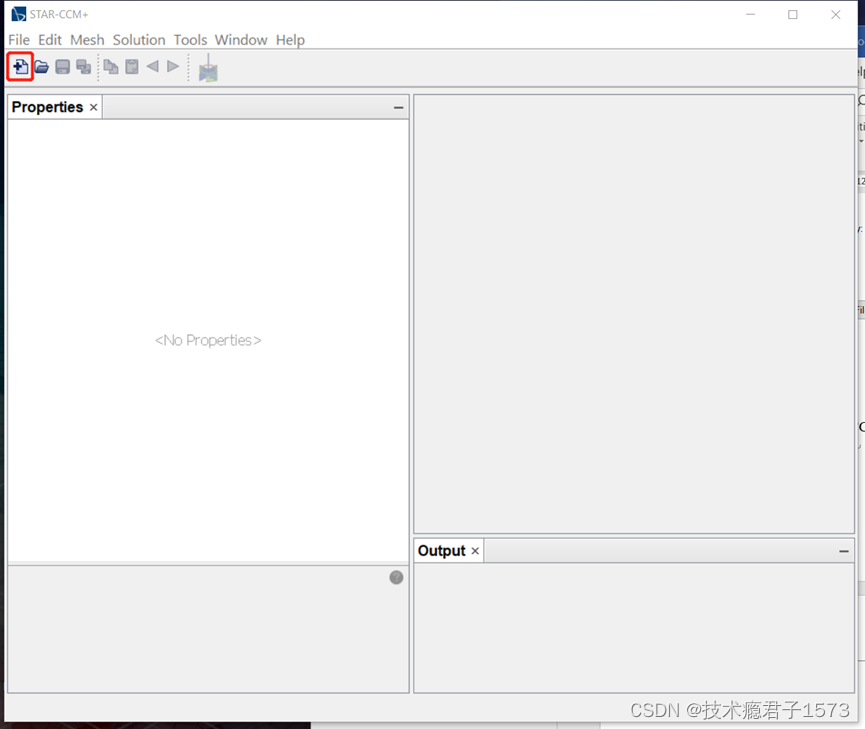
Task: Close the Properties tab
Action: [x=94, y=107]
